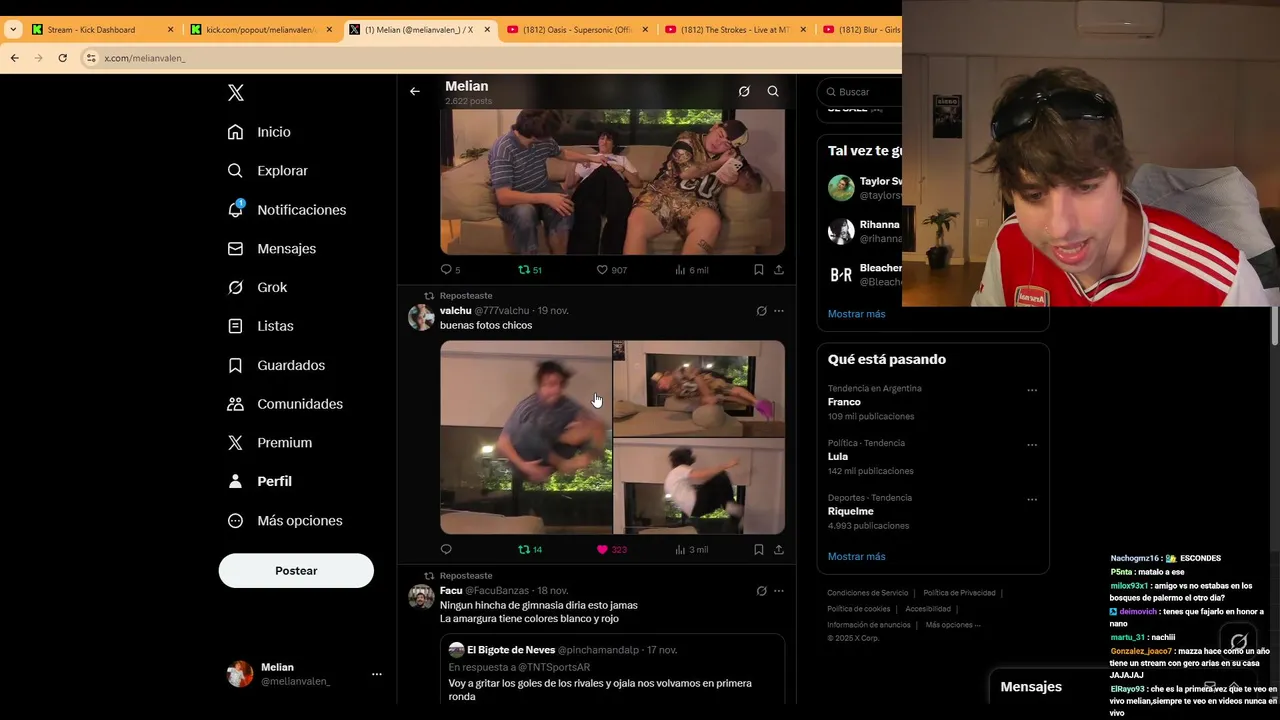Open the Taylor Swift suggested account
The height and width of the screenshot is (720, 1280).
[x=865, y=188]
